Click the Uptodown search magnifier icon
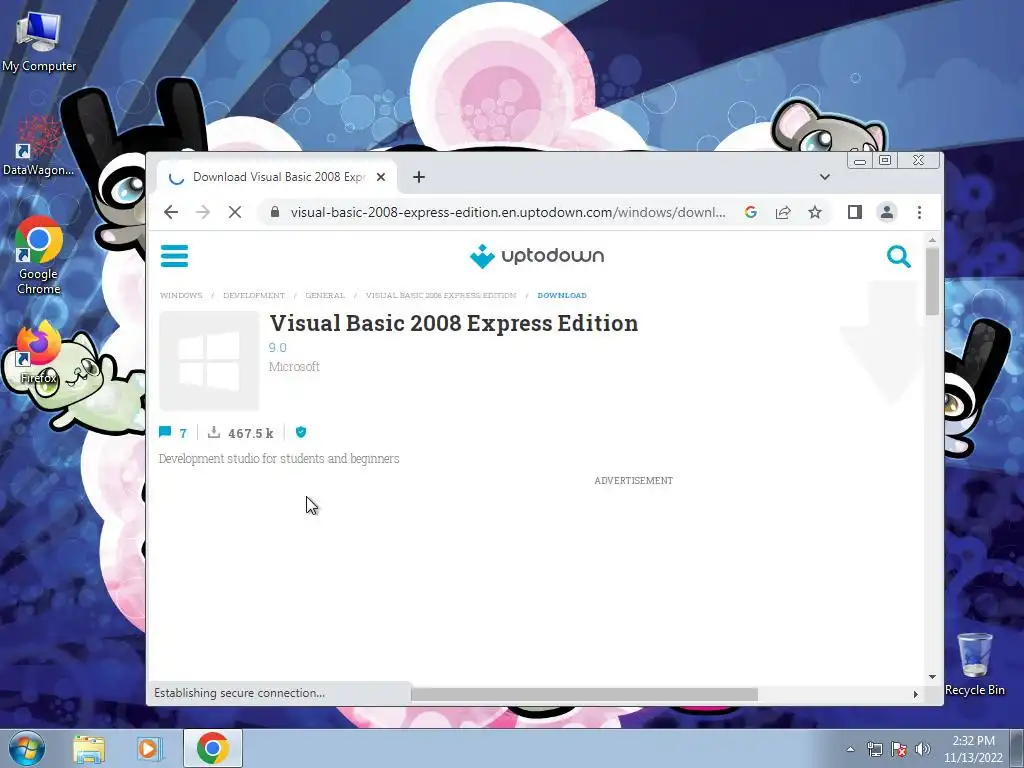 click(899, 257)
